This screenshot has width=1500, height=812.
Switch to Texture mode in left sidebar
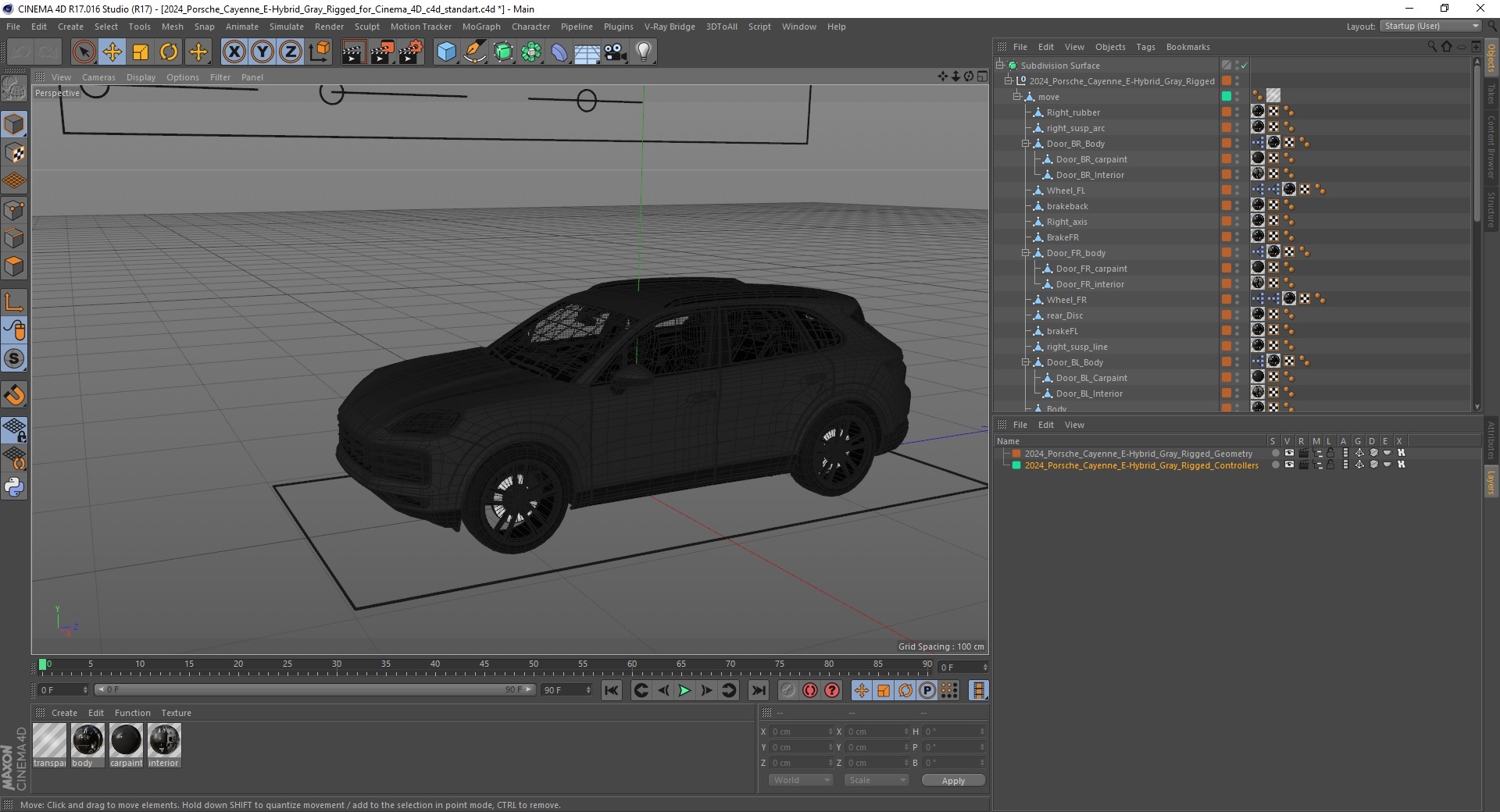coord(14,153)
